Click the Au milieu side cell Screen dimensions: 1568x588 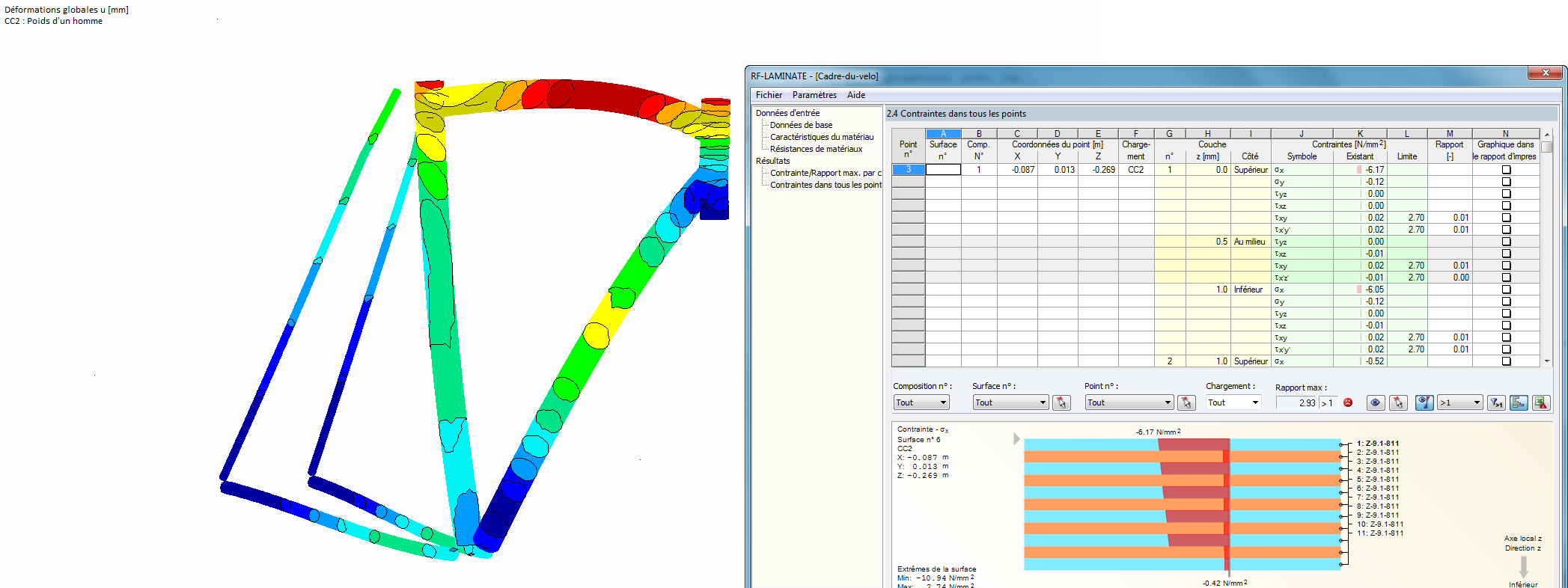click(1250, 242)
